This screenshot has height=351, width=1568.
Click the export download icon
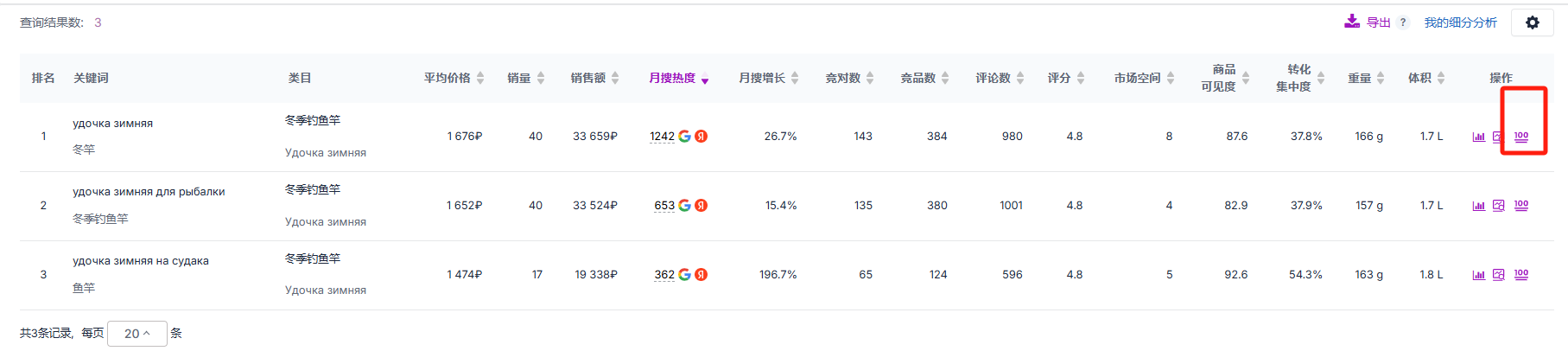pos(1352,22)
